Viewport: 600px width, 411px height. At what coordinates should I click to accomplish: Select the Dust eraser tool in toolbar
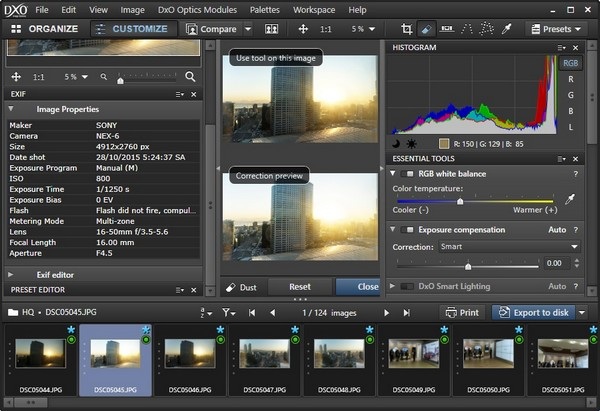click(426, 29)
